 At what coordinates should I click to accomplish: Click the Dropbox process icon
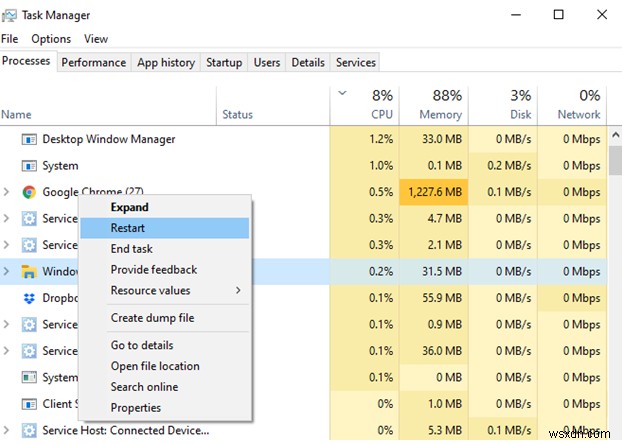29,298
